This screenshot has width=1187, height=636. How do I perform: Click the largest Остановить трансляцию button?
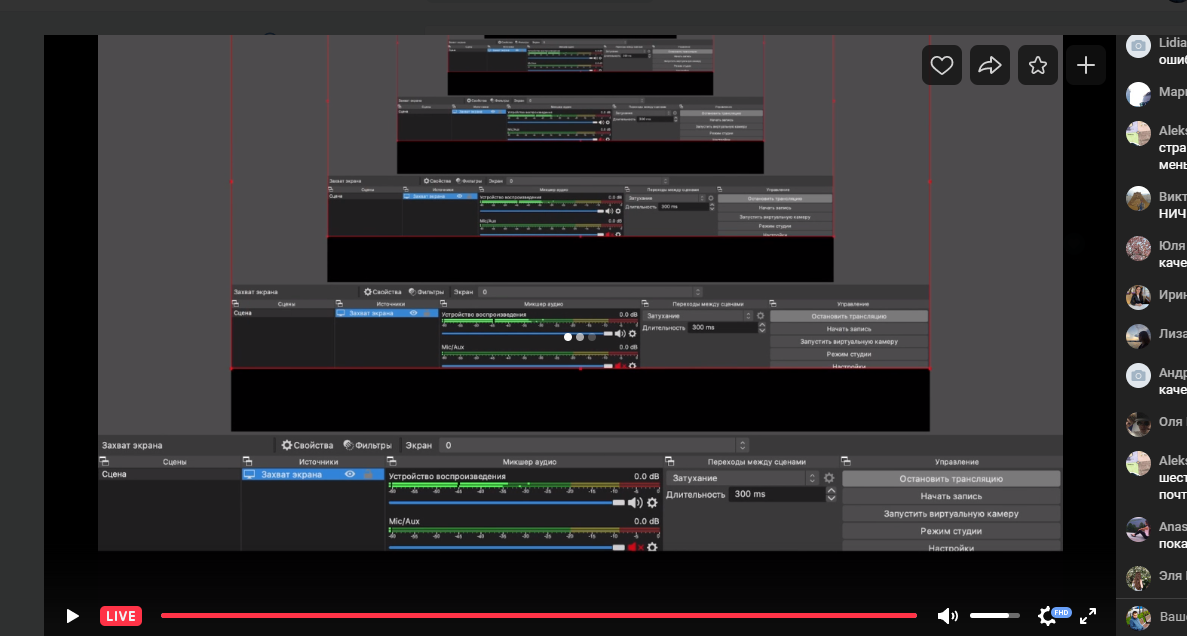pos(950,479)
